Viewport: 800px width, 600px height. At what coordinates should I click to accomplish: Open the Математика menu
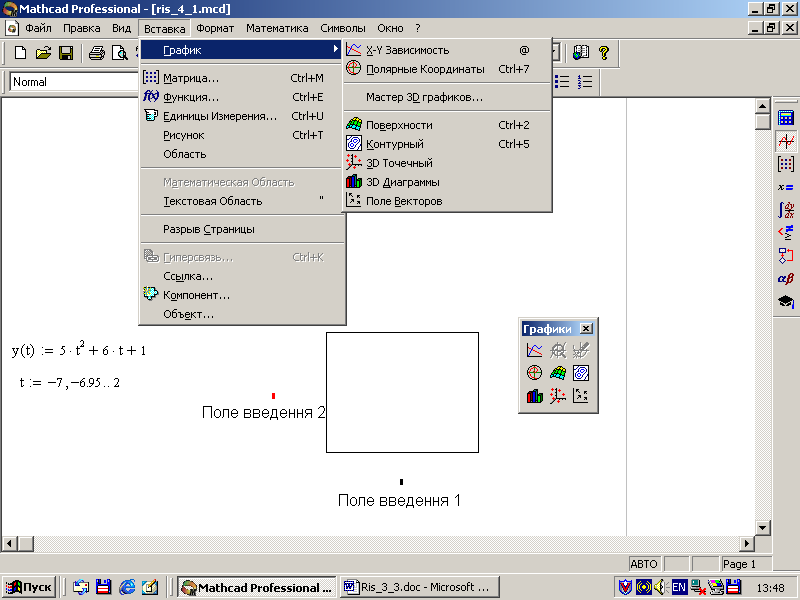coord(277,28)
